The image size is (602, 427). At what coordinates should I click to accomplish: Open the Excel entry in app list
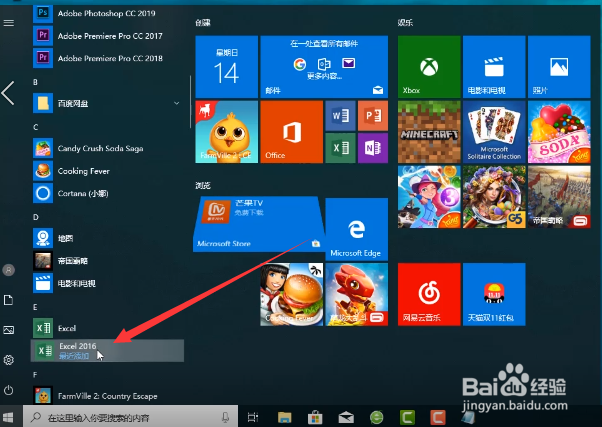tap(108, 328)
